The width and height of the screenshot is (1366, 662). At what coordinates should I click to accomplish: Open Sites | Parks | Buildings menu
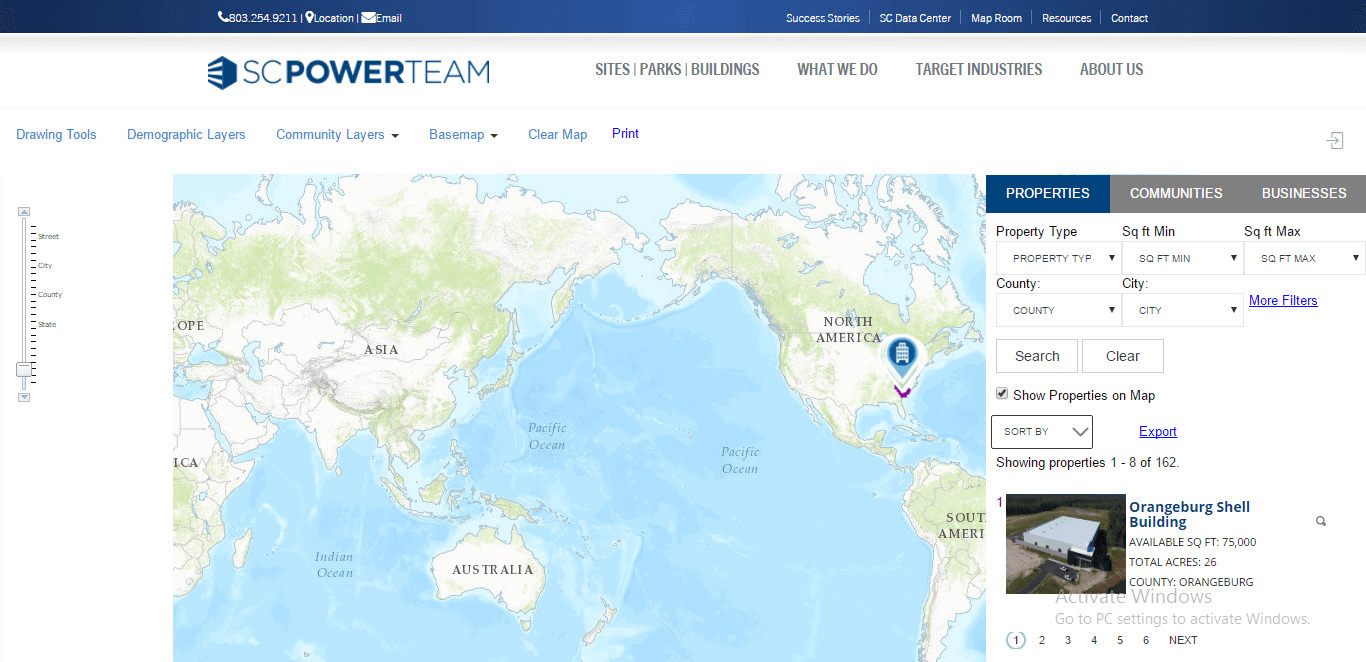(x=677, y=69)
